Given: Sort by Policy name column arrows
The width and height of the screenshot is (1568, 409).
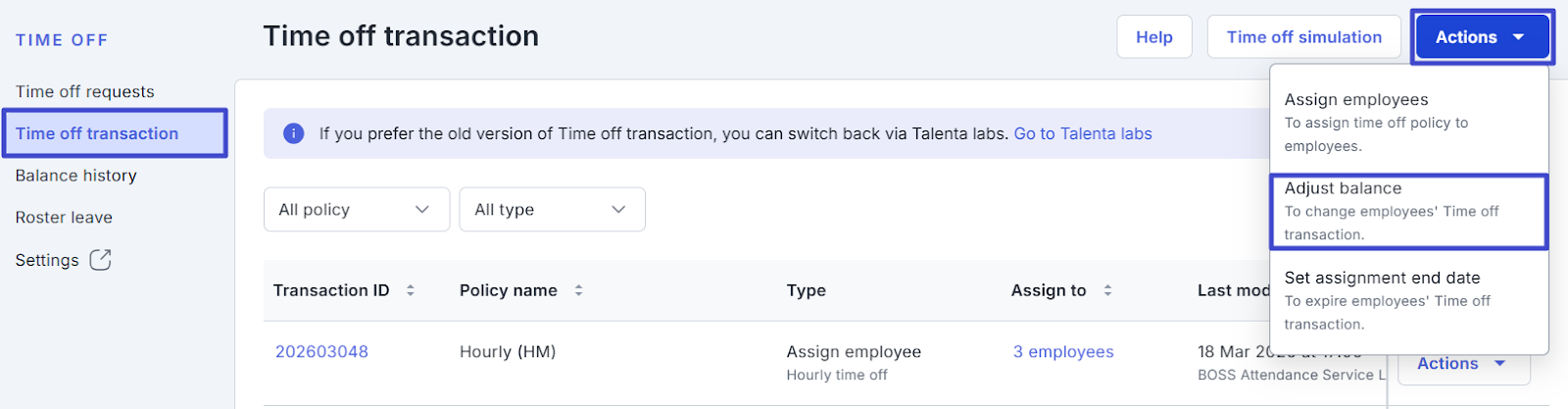Looking at the screenshot, I should click(578, 290).
